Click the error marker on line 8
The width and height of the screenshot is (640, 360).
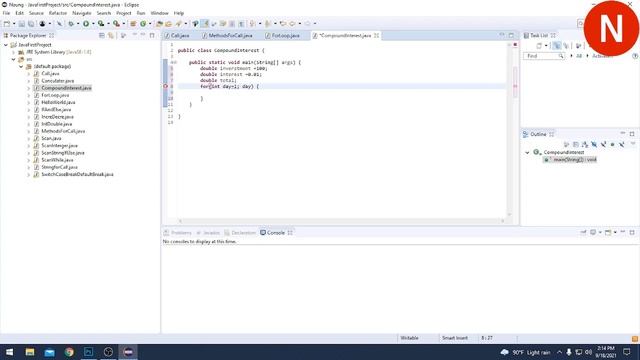click(x=165, y=86)
